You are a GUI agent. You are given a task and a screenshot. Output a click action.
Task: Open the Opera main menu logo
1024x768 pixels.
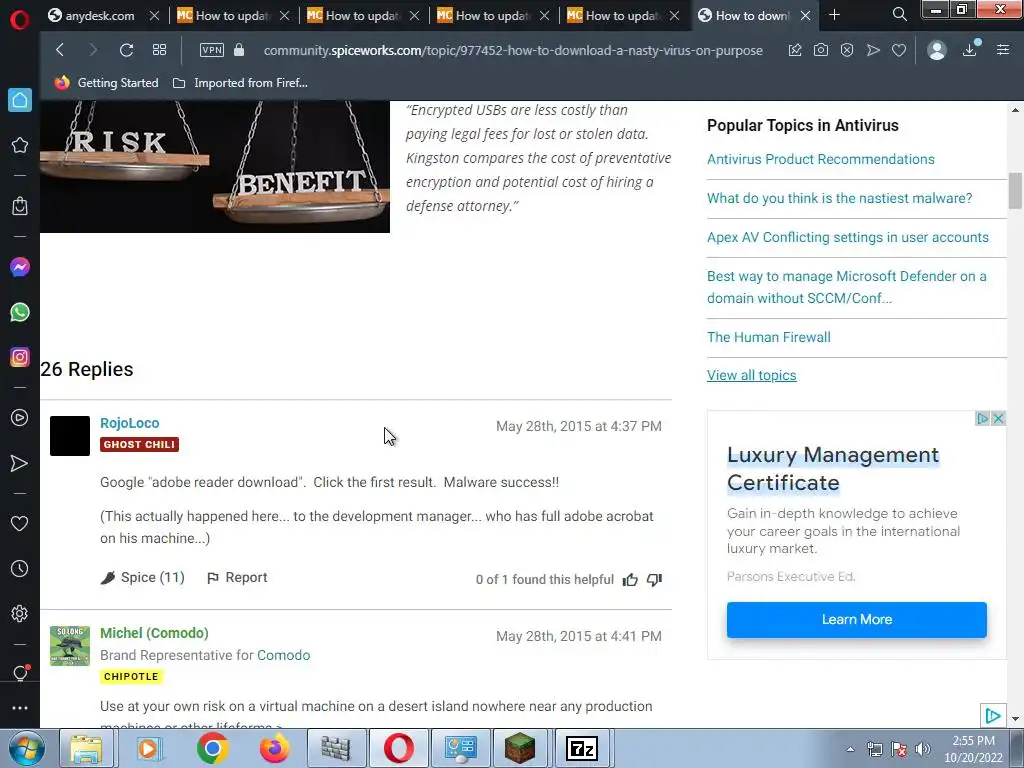click(x=20, y=20)
